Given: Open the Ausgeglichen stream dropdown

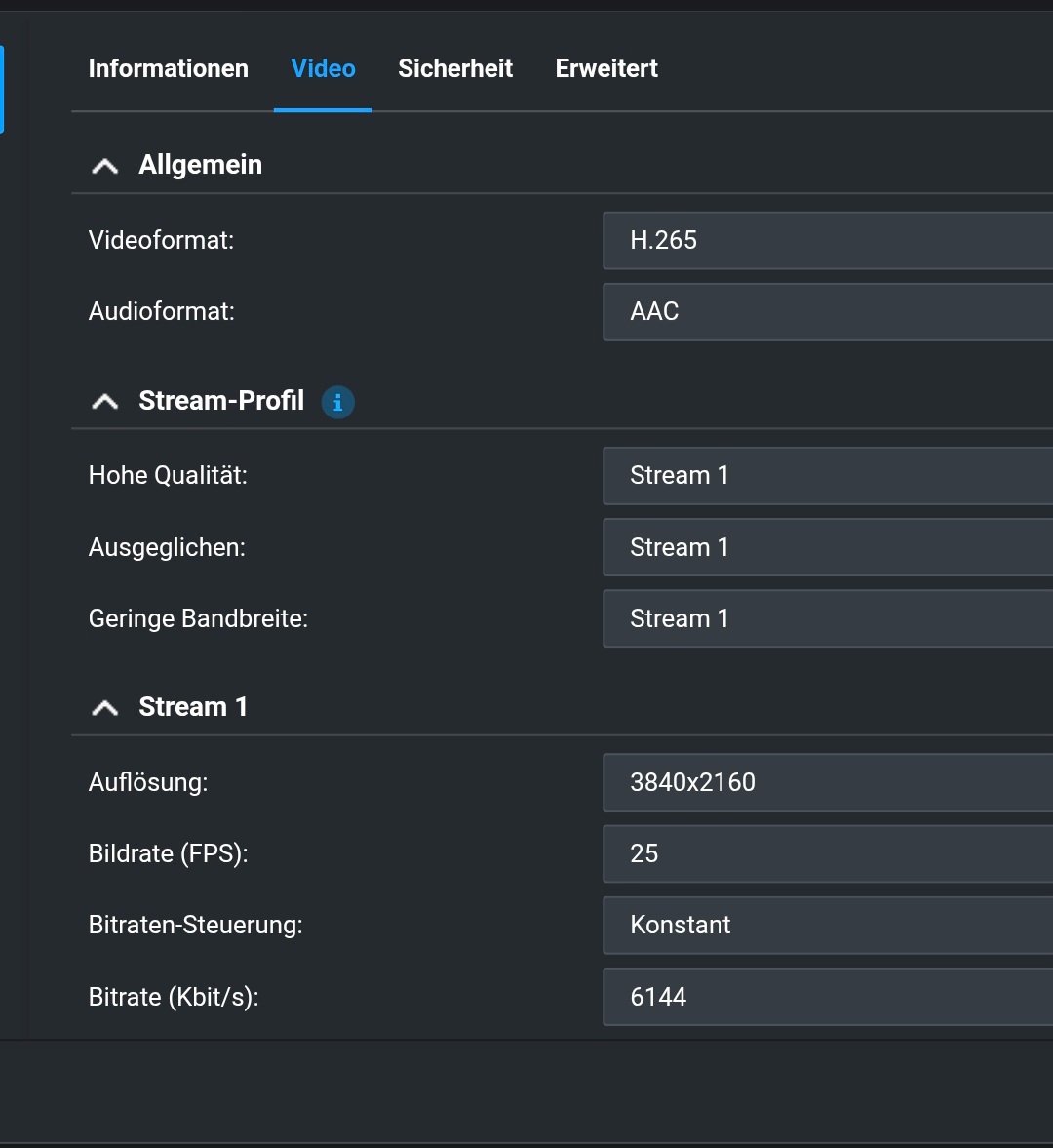Looking at the screenshot, I should click(x=828, y=547).
